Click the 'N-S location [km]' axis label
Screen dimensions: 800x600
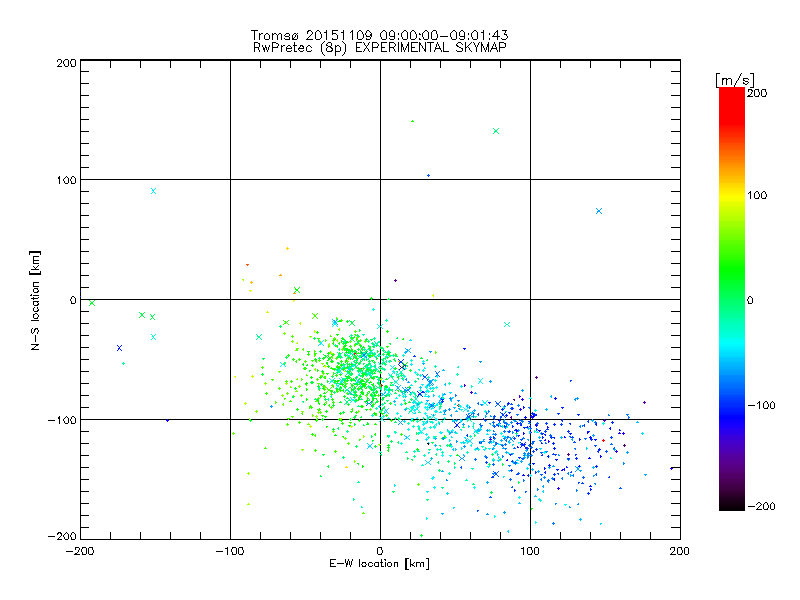pyautogui.click(x=35, y=300)
